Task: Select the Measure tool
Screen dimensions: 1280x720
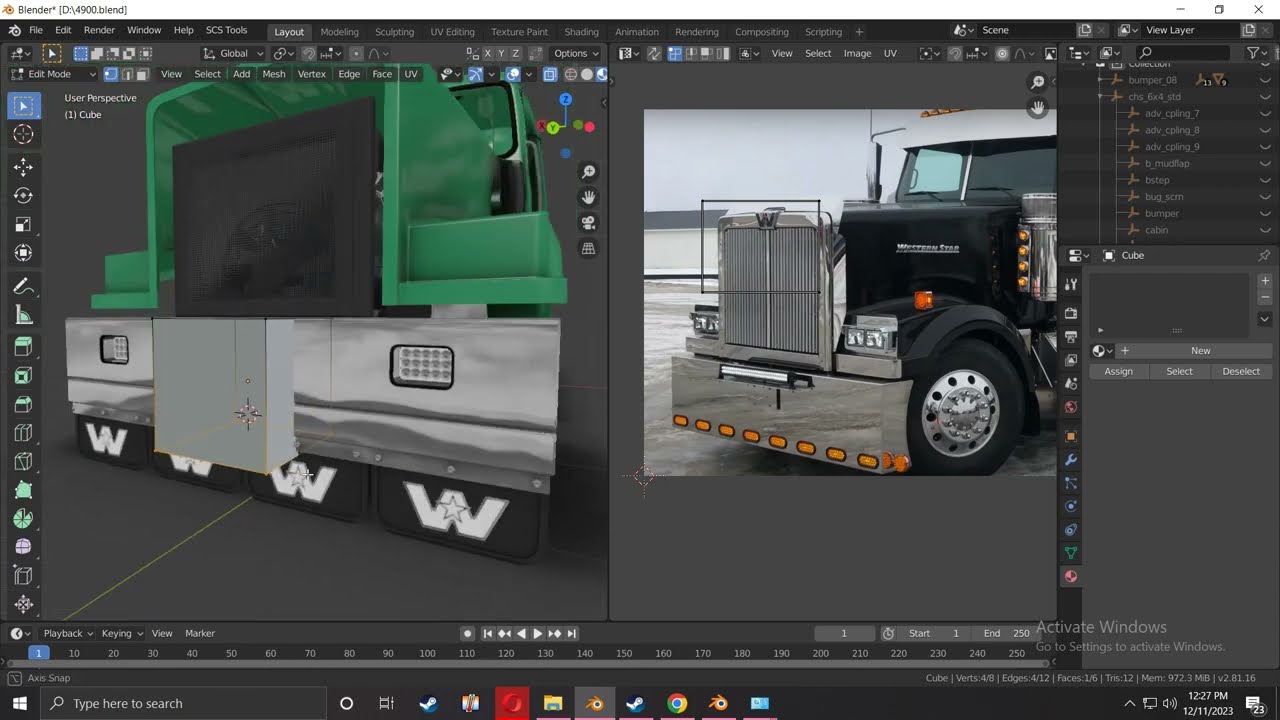Action: [x=24, y=316]
